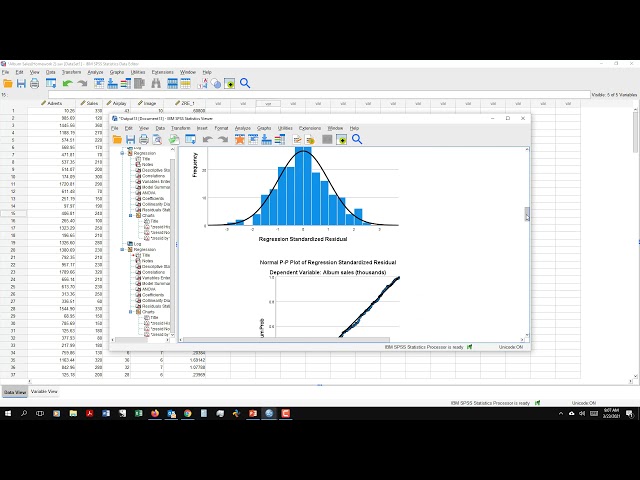Click the Viewer vertical scrollbar thumb
This screenshot has height=480, width=640.
527,213
